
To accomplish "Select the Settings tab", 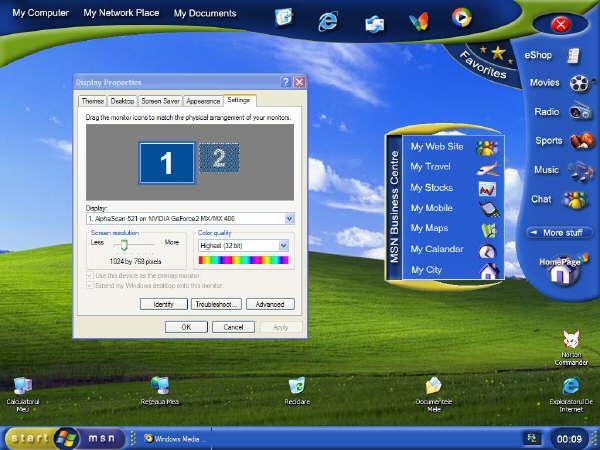I will pos(239,100).
